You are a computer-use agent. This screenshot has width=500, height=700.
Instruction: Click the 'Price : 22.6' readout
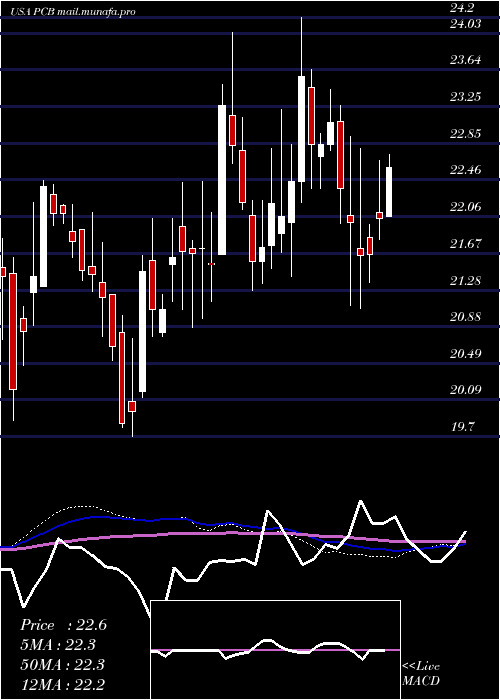[63, 625]
